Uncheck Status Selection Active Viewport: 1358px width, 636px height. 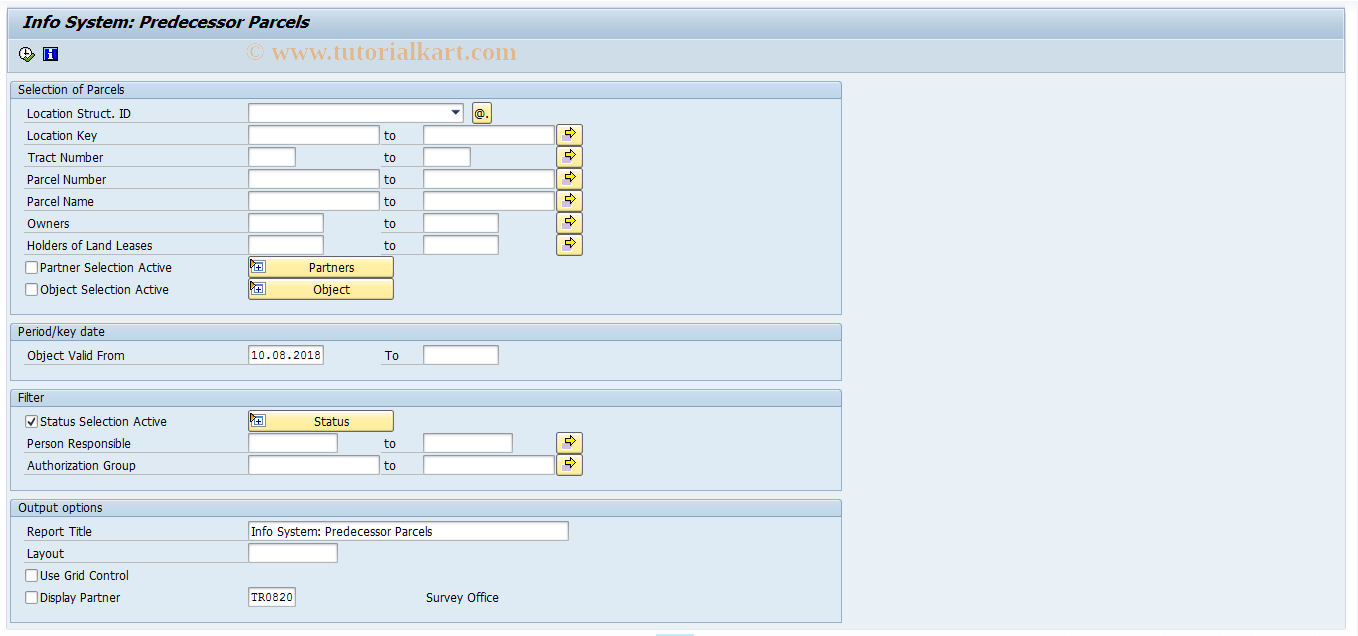32,422
